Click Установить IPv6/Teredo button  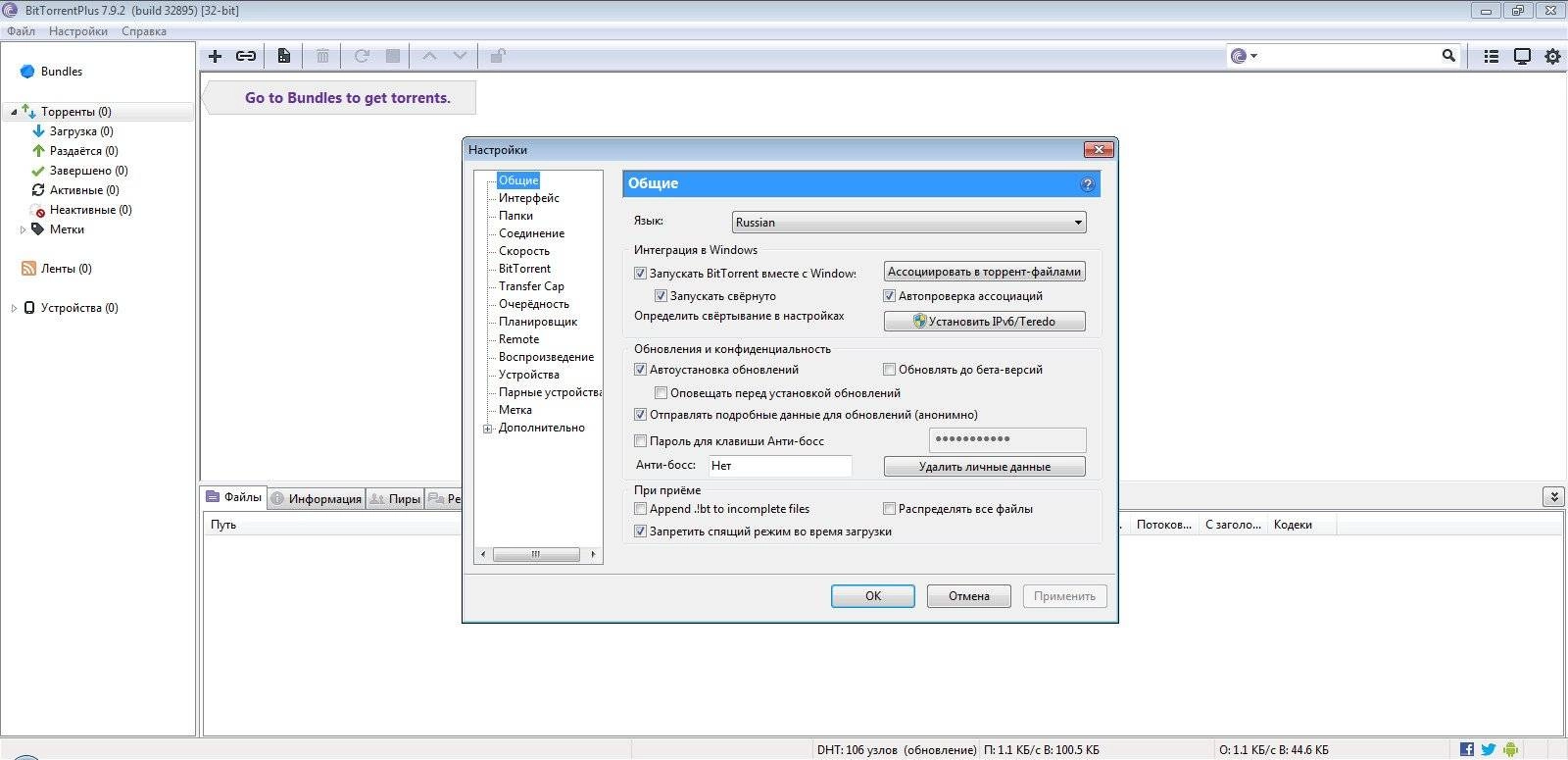click(985, 321)
